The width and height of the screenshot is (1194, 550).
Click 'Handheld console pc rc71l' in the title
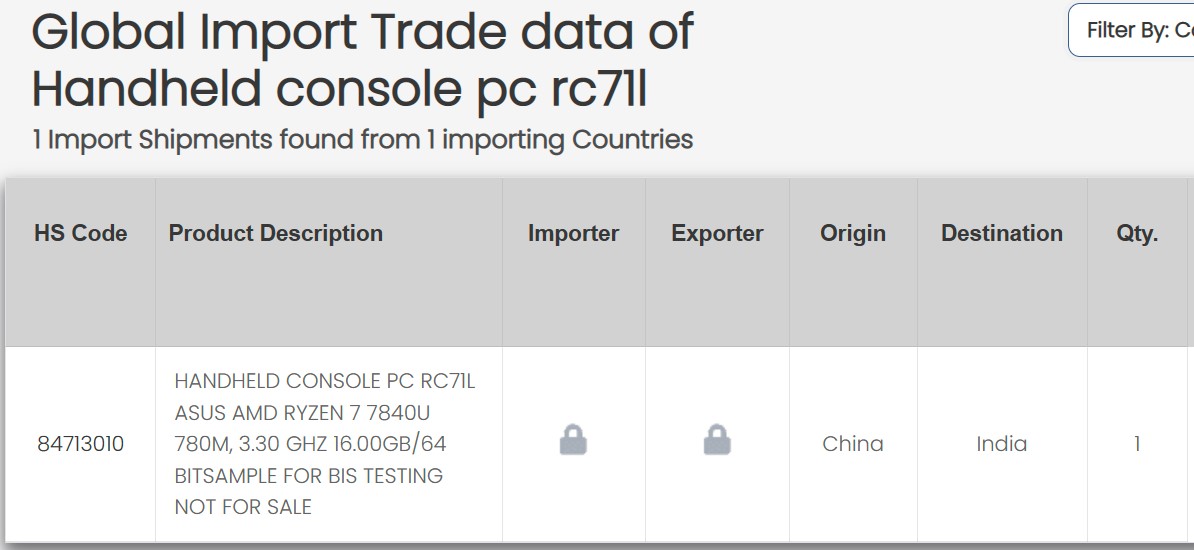point(340,89)
